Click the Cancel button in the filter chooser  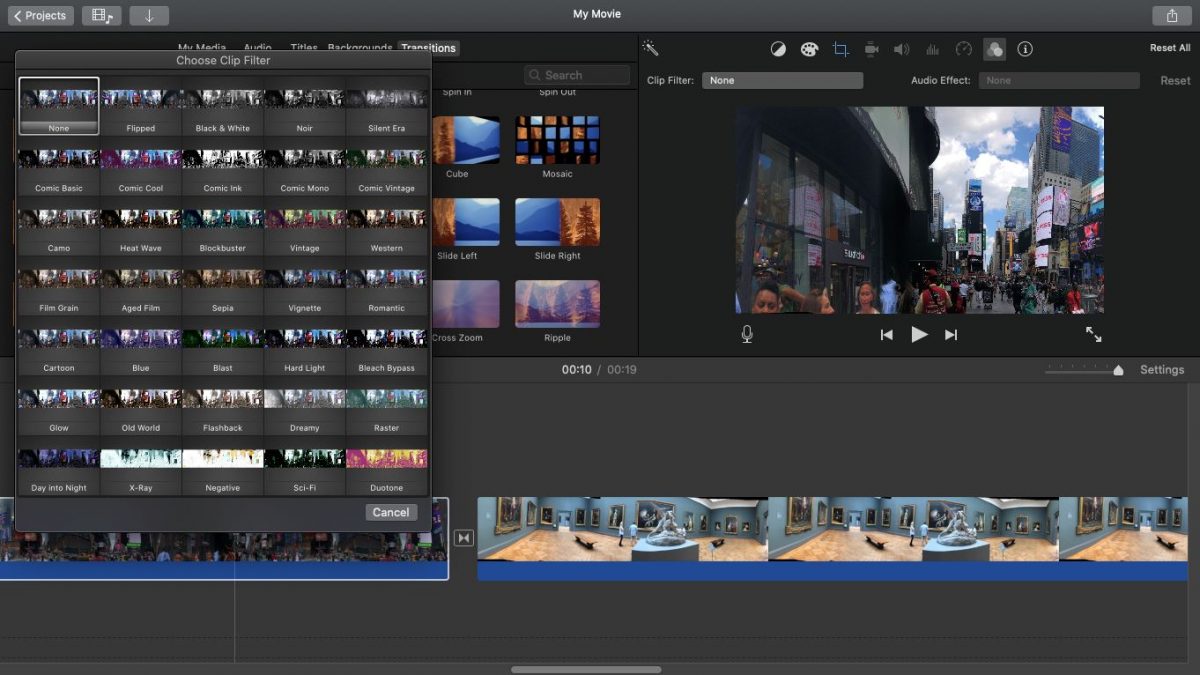[x=390, y=512]
